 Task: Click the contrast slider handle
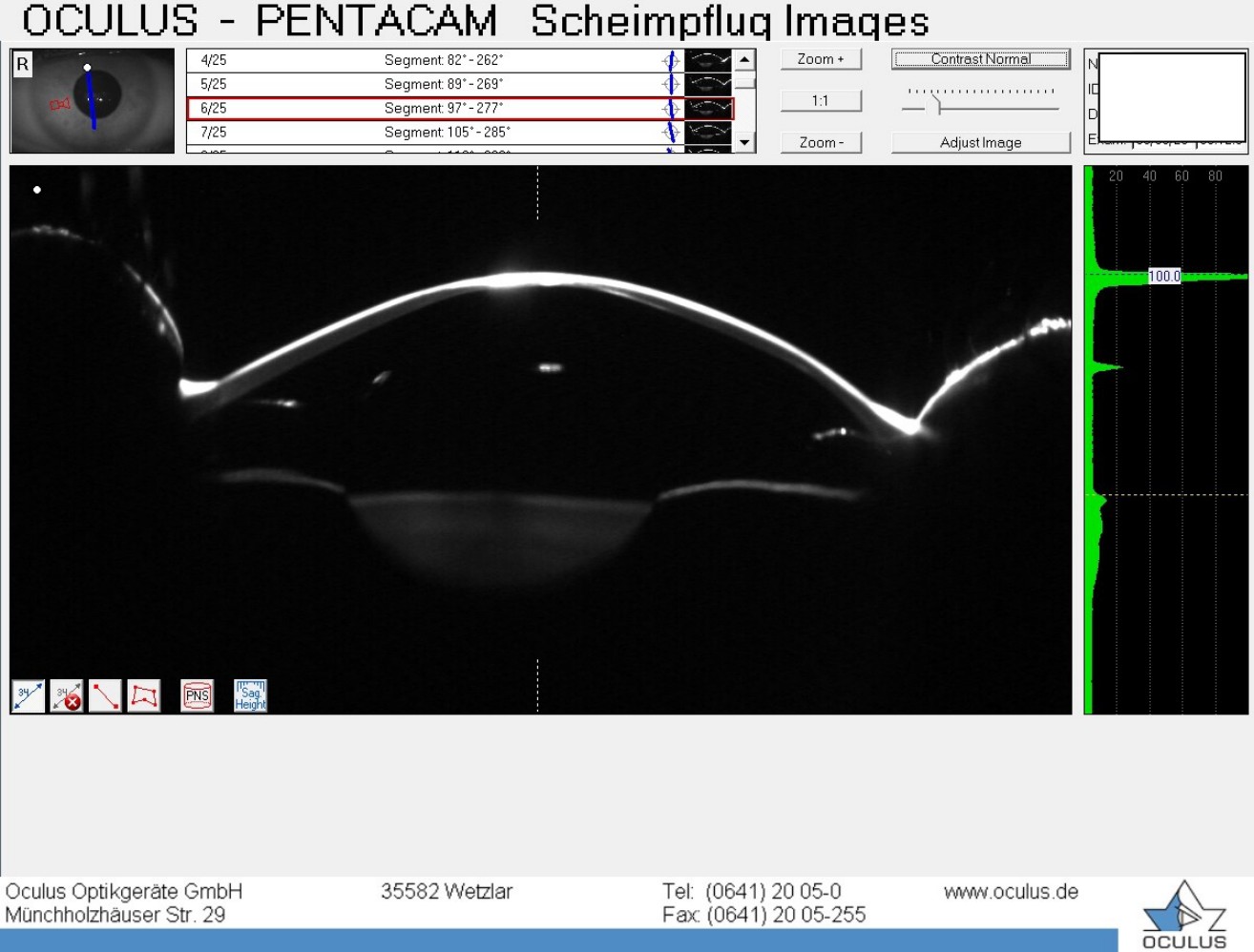click(x=938, y=104)
